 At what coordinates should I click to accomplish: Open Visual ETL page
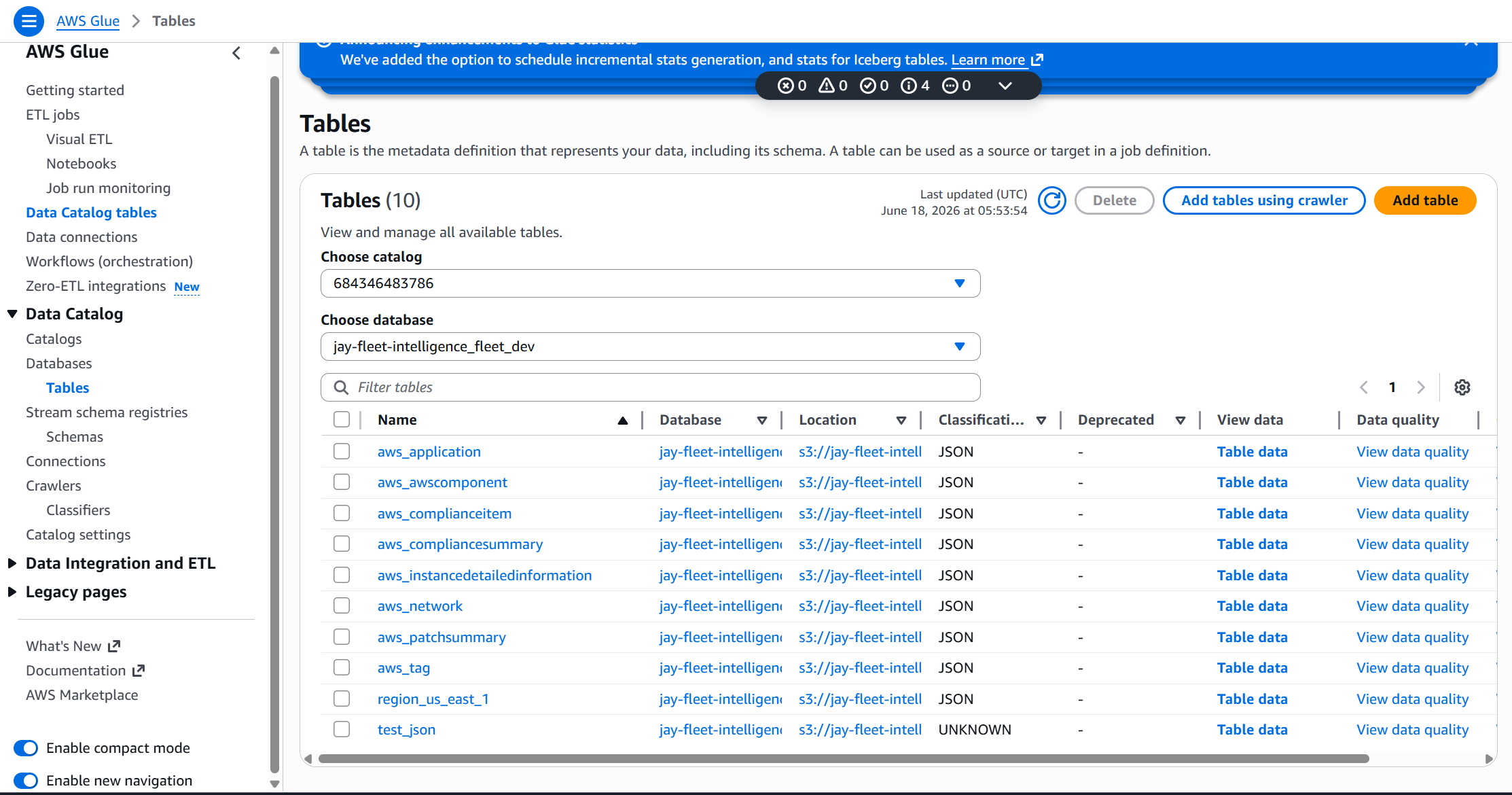click(x=79, y=139)
